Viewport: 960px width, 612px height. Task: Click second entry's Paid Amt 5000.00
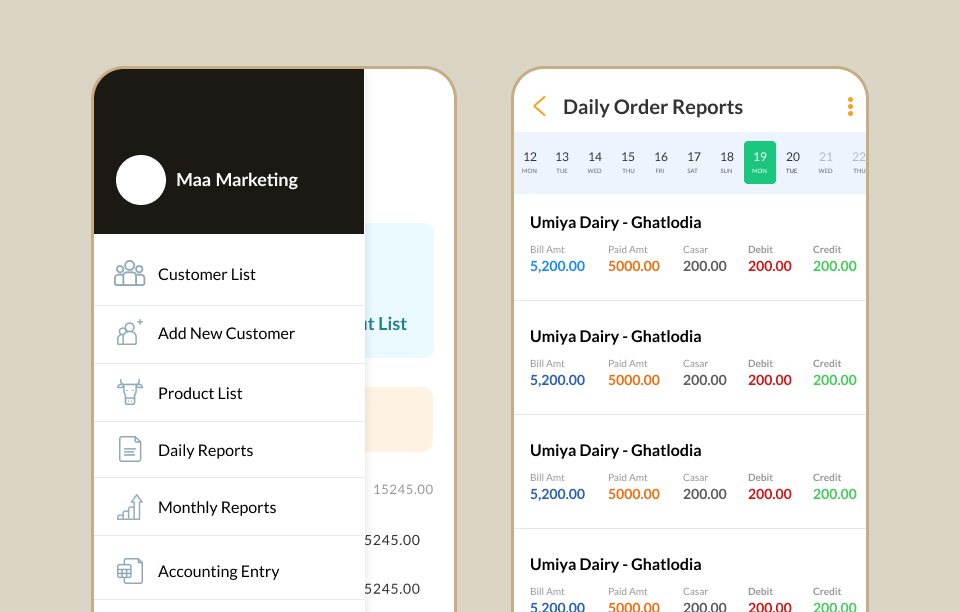[634, 380]
